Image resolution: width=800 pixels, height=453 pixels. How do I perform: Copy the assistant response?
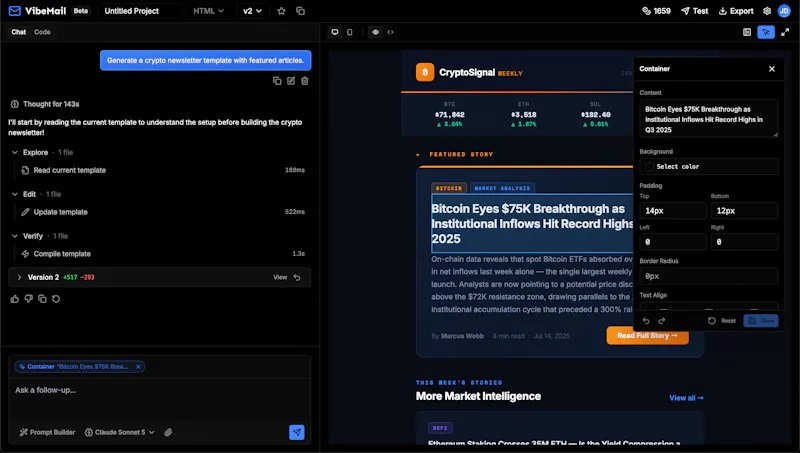42,299
